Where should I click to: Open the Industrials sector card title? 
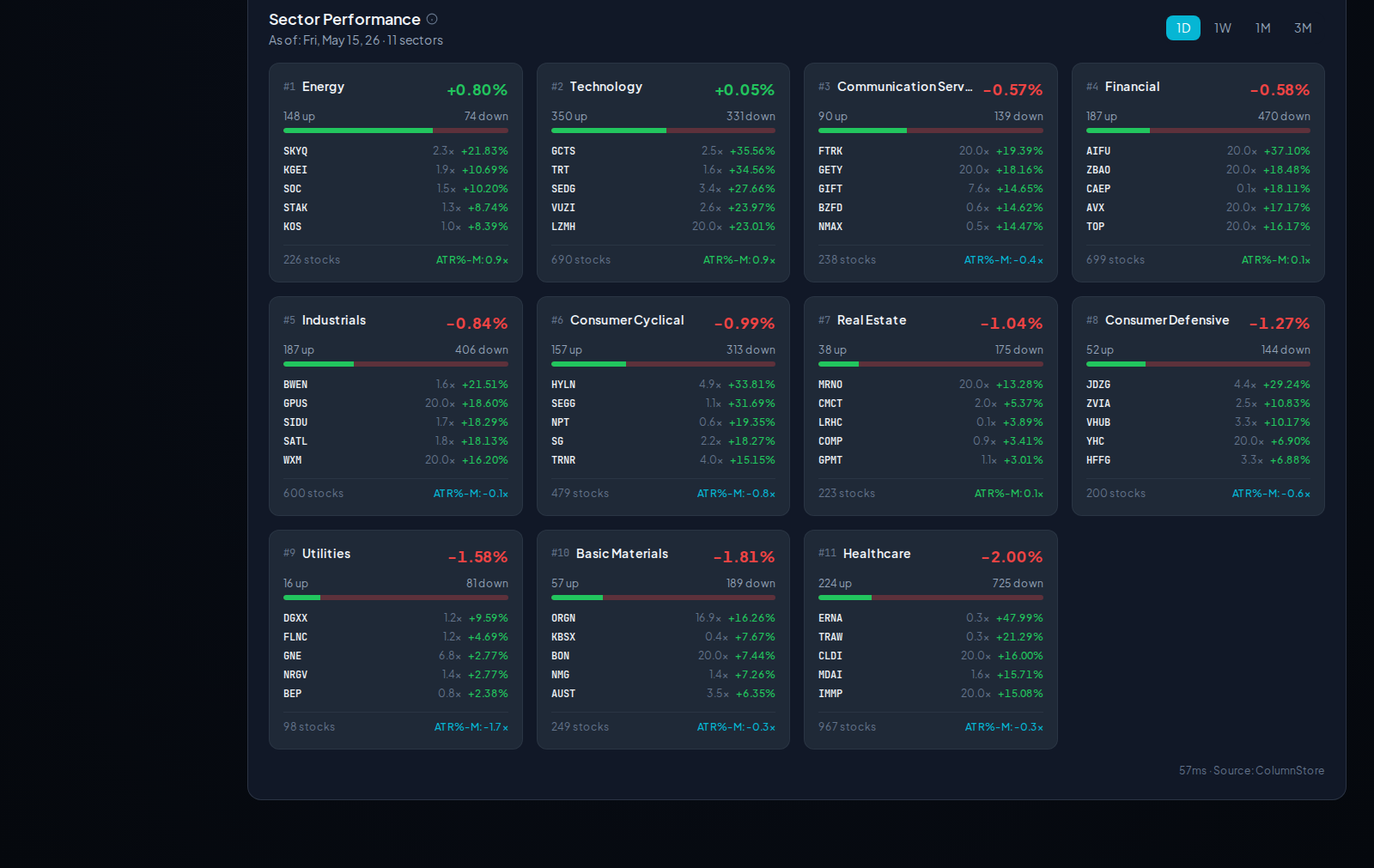tap(334, 320)
